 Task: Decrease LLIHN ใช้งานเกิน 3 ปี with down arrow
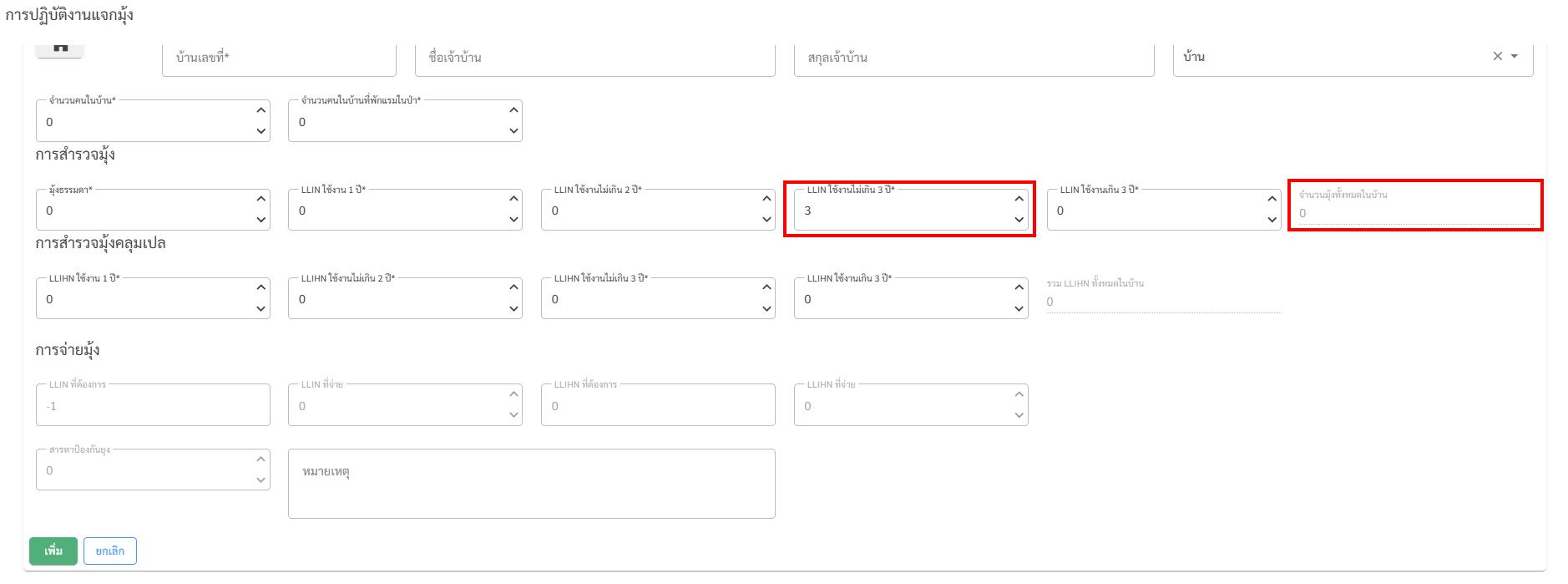tap(1019, 309)
